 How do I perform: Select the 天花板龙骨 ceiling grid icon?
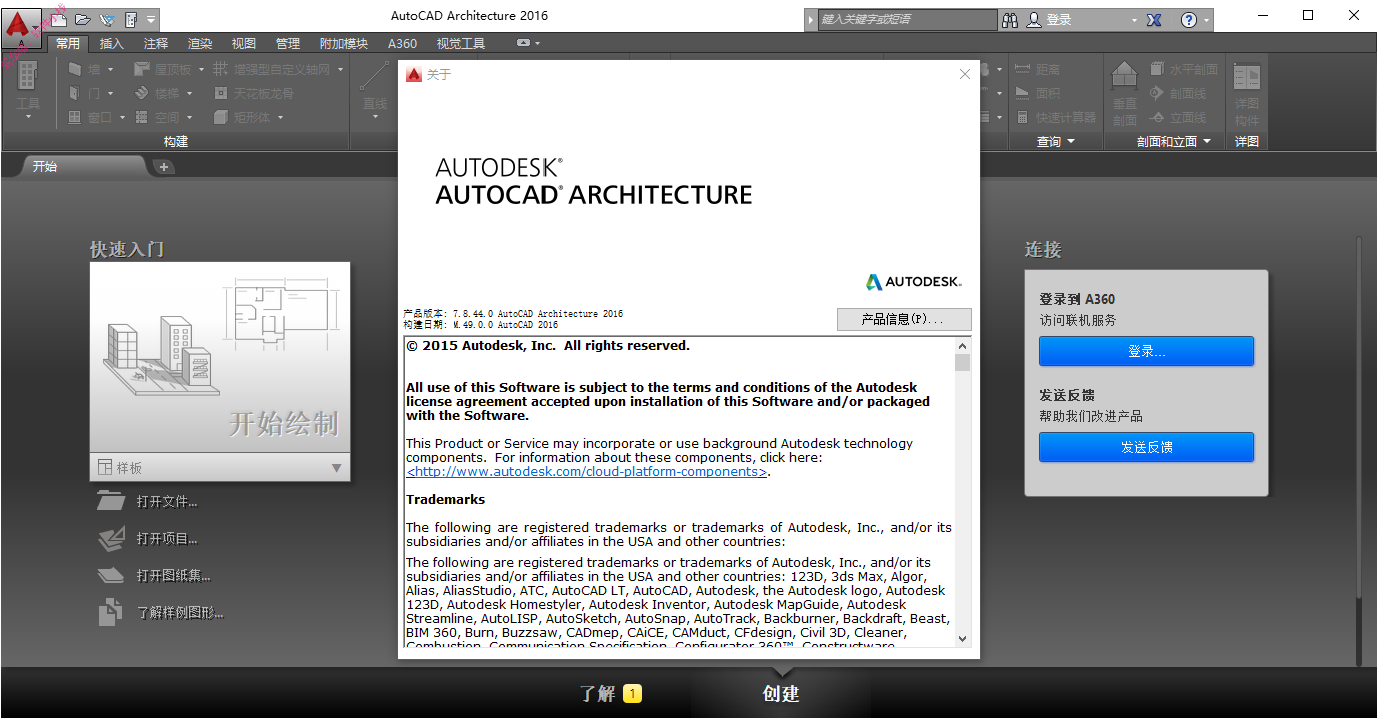[x=221, y=93]
